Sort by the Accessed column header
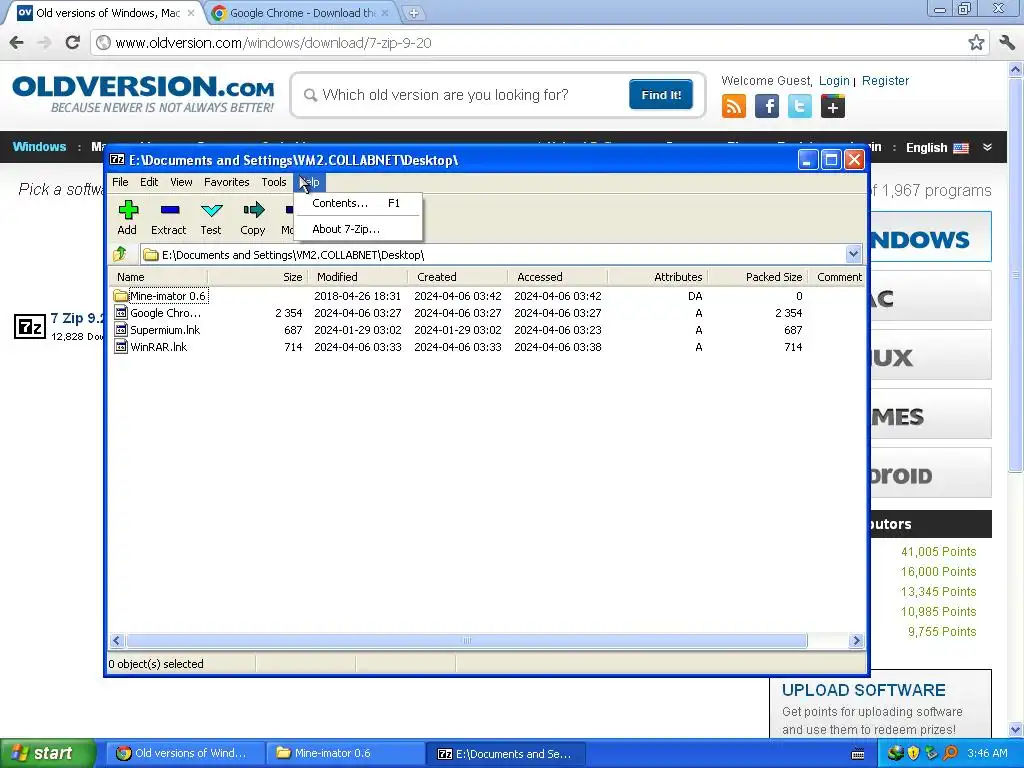 click(x=558, y=277)
